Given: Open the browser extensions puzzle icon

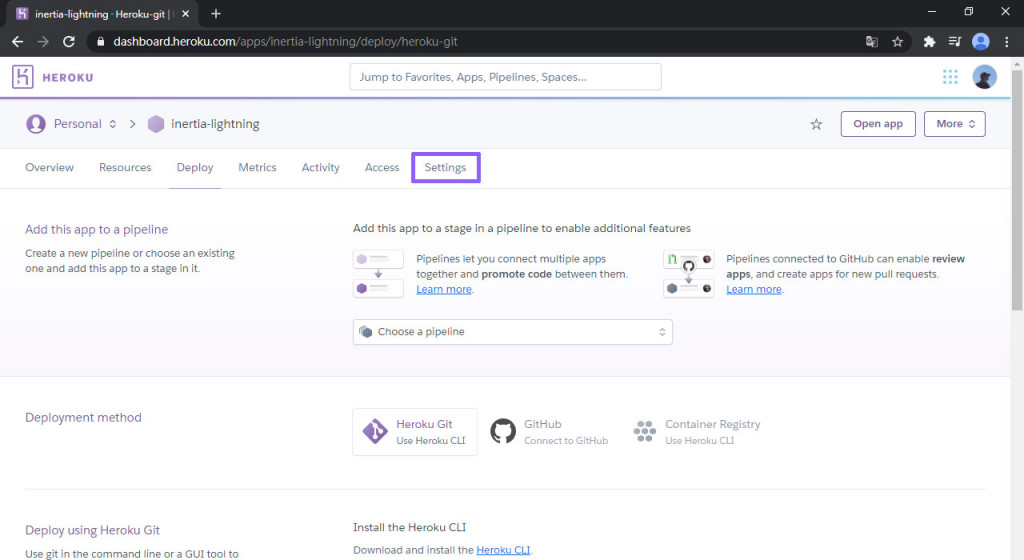Looking at the screenshot, I should 929,42.
